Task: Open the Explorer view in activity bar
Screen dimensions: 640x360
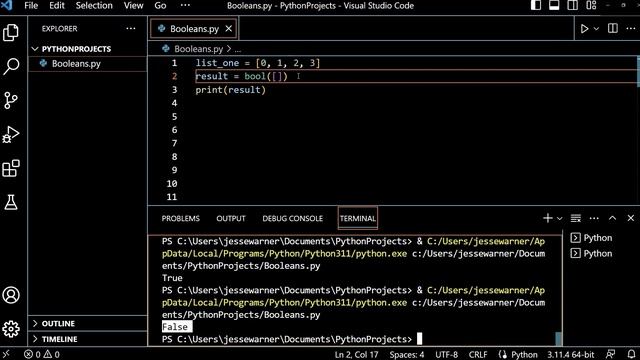Action: click(11, 33)
